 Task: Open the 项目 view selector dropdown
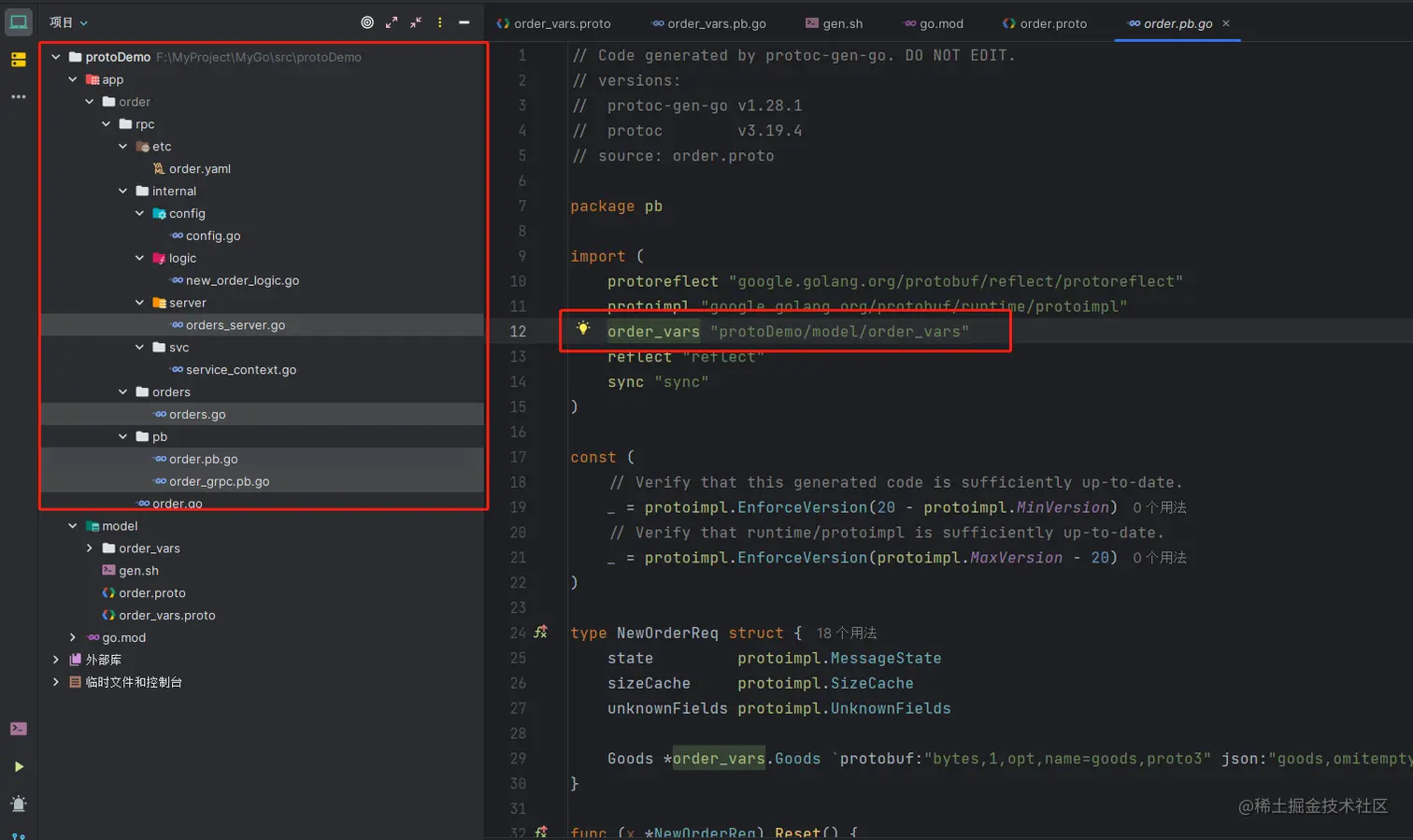click(x=68, y=22)
